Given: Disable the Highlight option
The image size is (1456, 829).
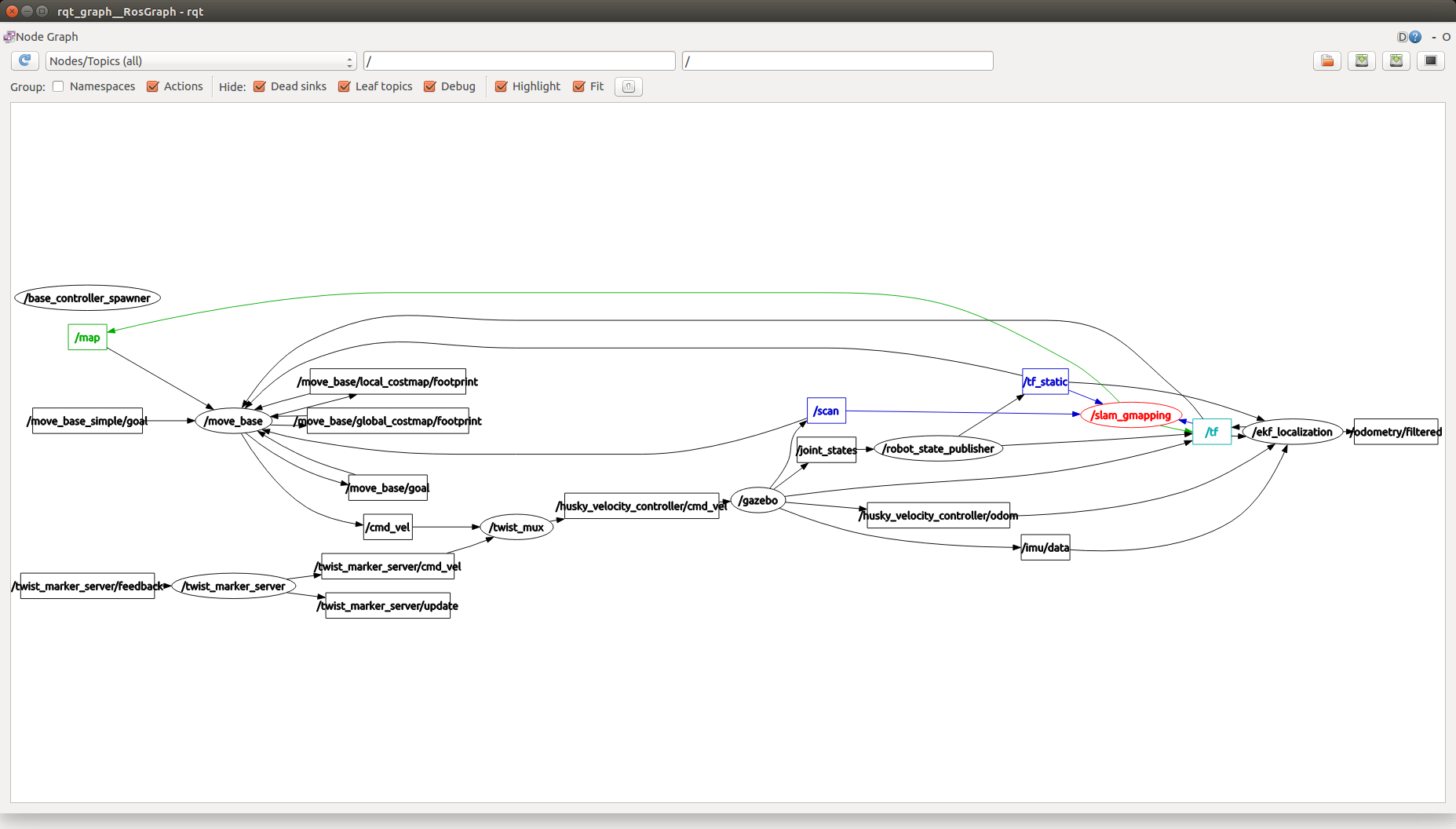Looking at the screenshot, I should pos(502,86).
